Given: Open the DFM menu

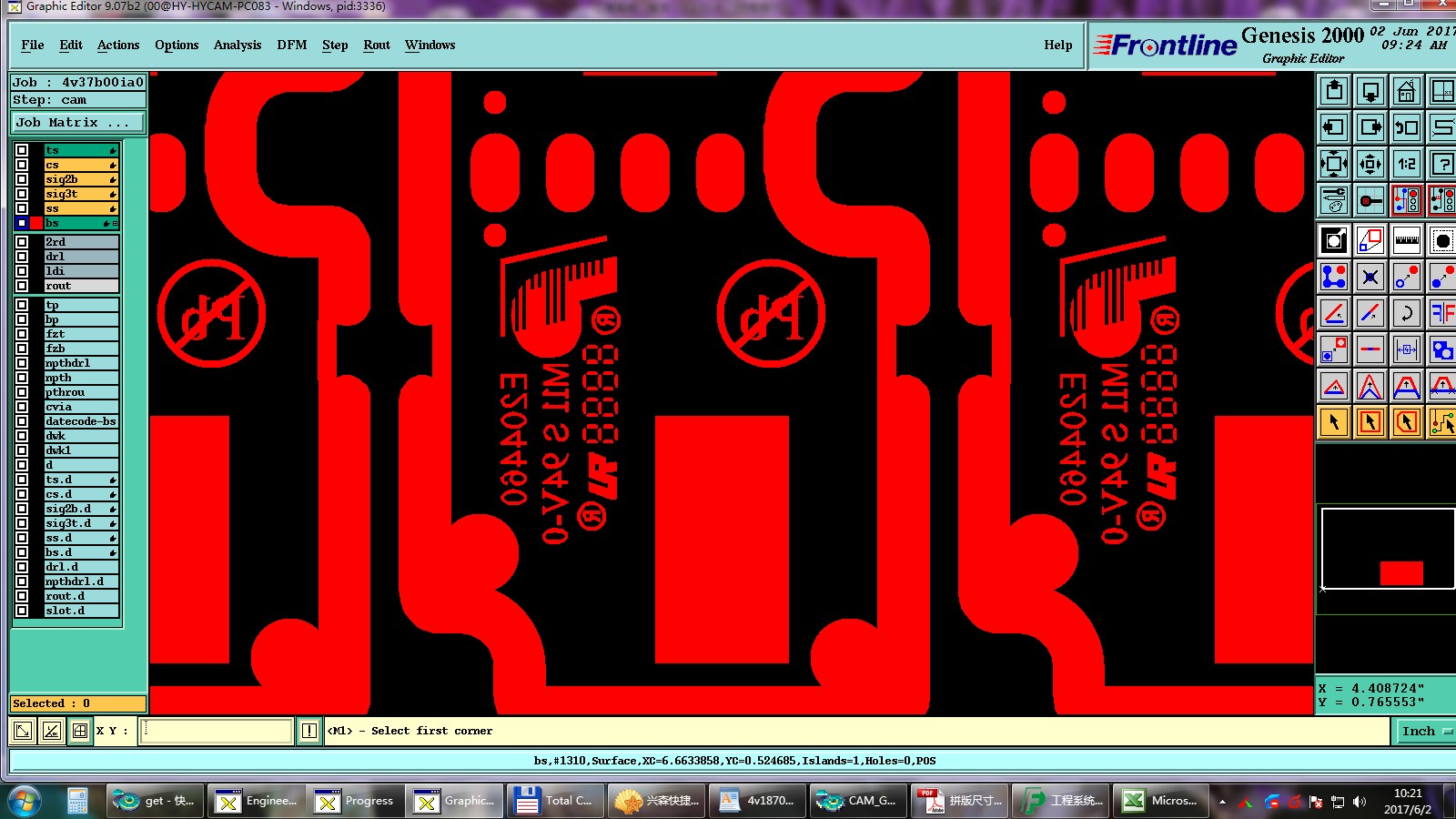Looking at the screenshot, I should coord(292,45).
